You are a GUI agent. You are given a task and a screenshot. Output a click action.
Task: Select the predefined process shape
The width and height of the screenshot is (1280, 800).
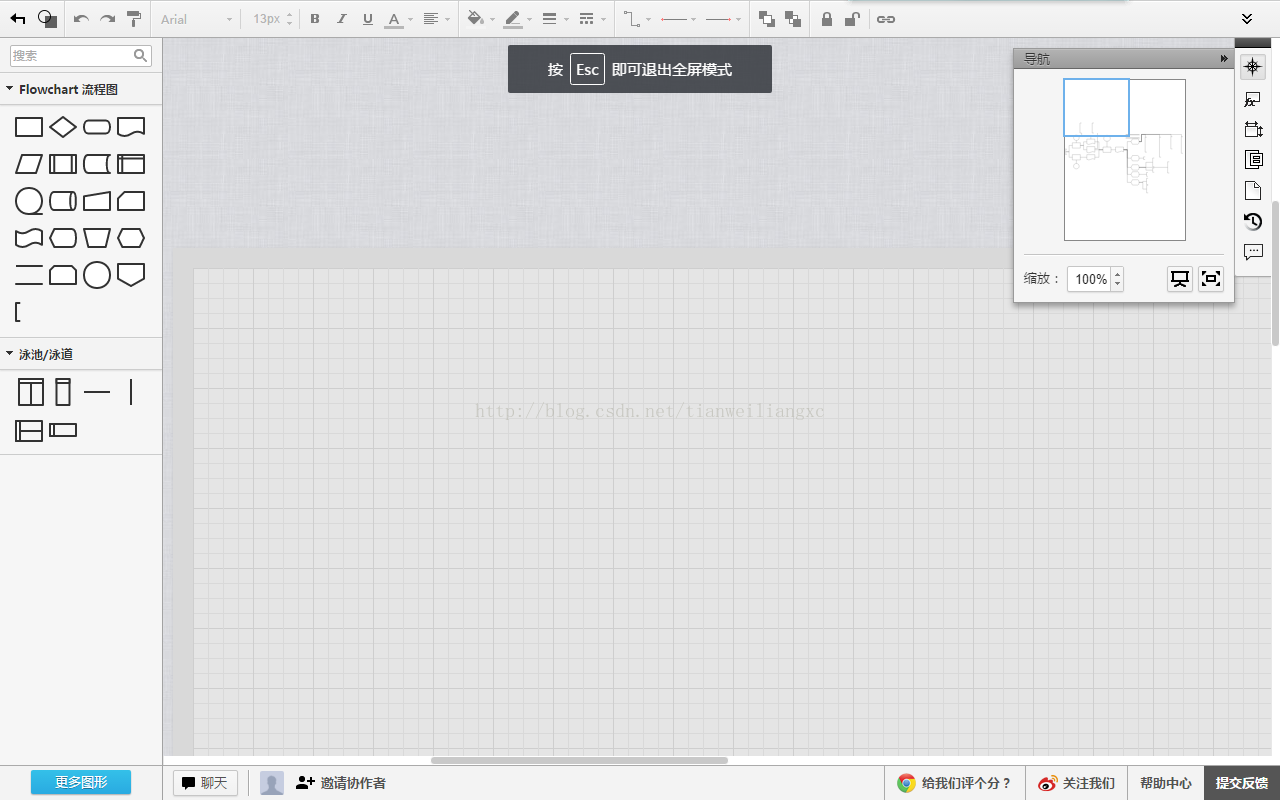[63, 164]
